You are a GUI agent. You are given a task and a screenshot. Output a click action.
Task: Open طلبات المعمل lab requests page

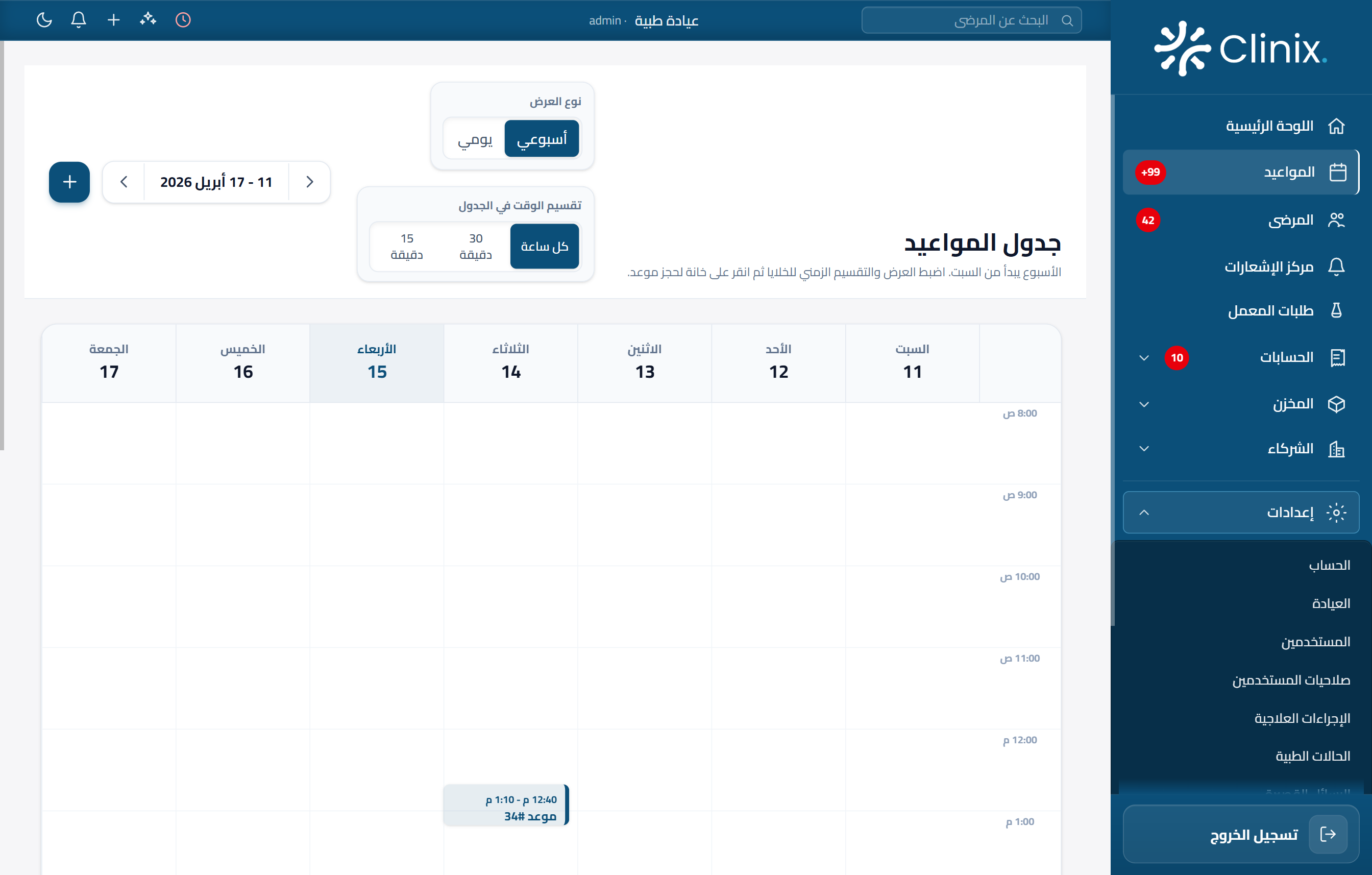(1270, 311)
